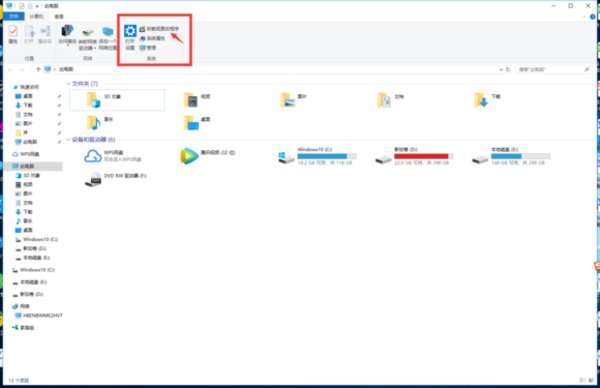600x388 pixels.
Task: Click 3D Objects (3D 对象) in the sidebar
Action: pos(28,175)
